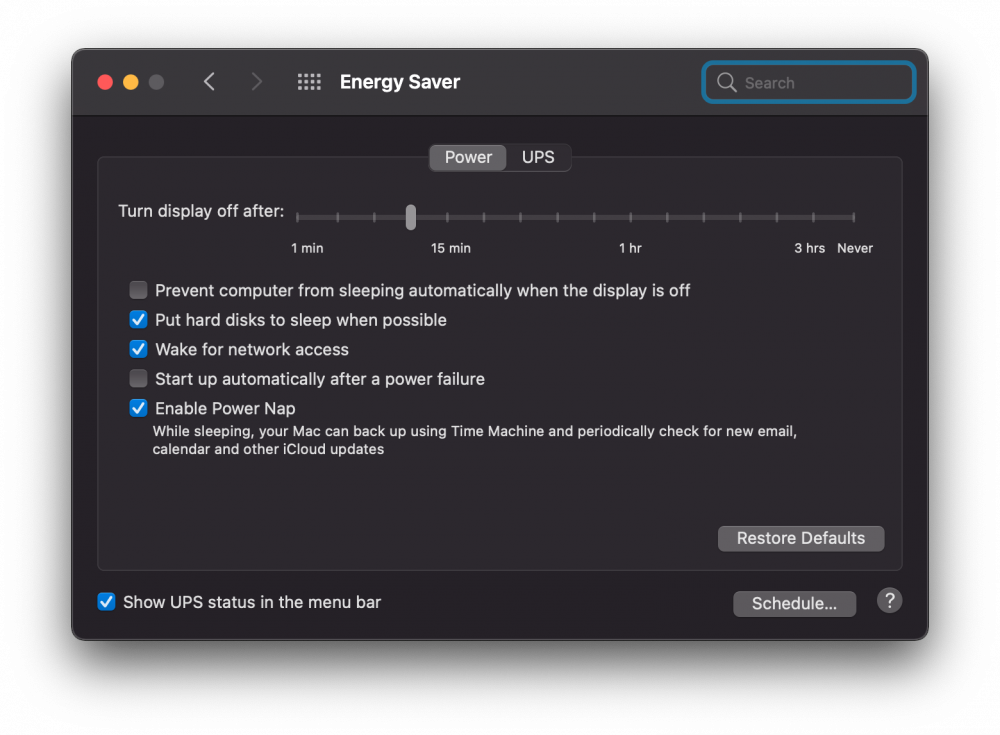Click the Power Nap description text

click(474, 440)
